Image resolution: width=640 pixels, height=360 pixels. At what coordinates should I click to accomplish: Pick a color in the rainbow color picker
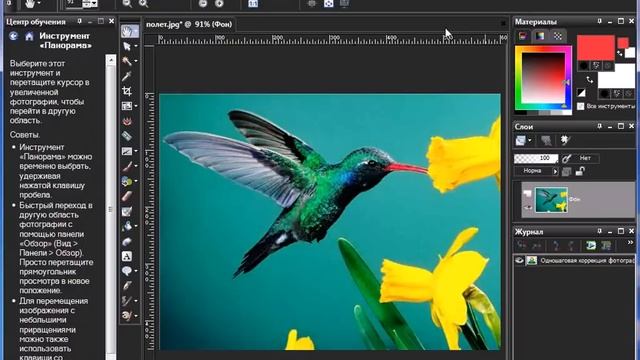pos(543,78)
